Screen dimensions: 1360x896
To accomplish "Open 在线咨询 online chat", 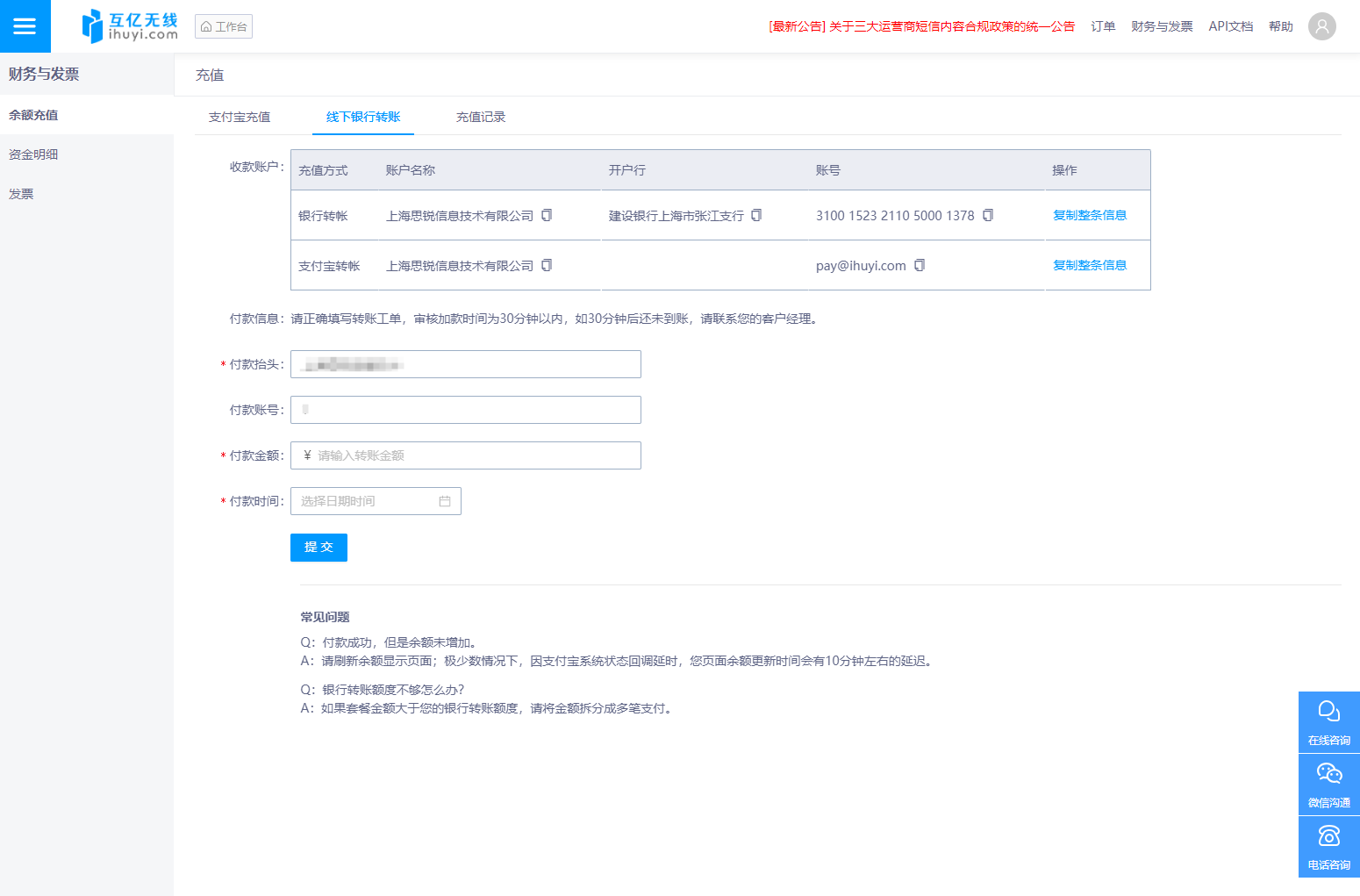I will [x=1328, y=721].
